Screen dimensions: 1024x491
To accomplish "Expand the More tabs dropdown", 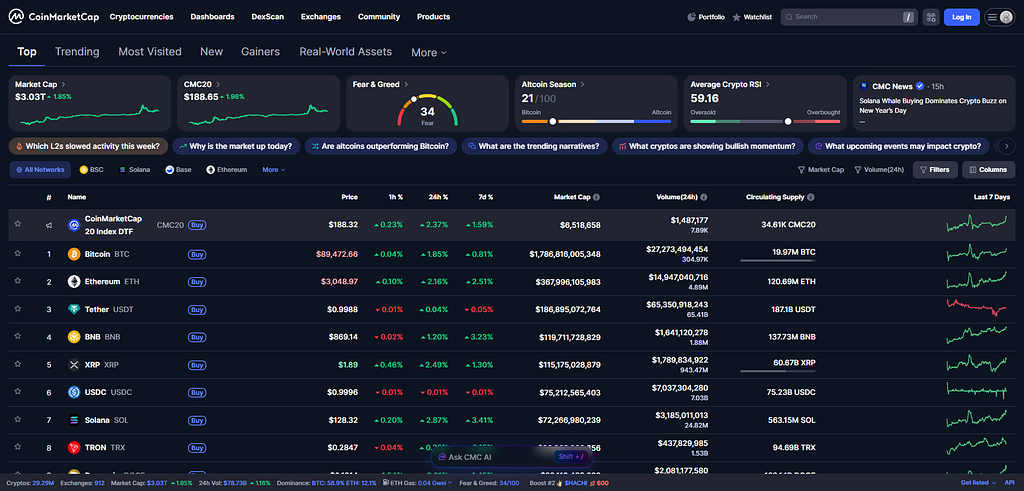I will [x=428, y=52].
